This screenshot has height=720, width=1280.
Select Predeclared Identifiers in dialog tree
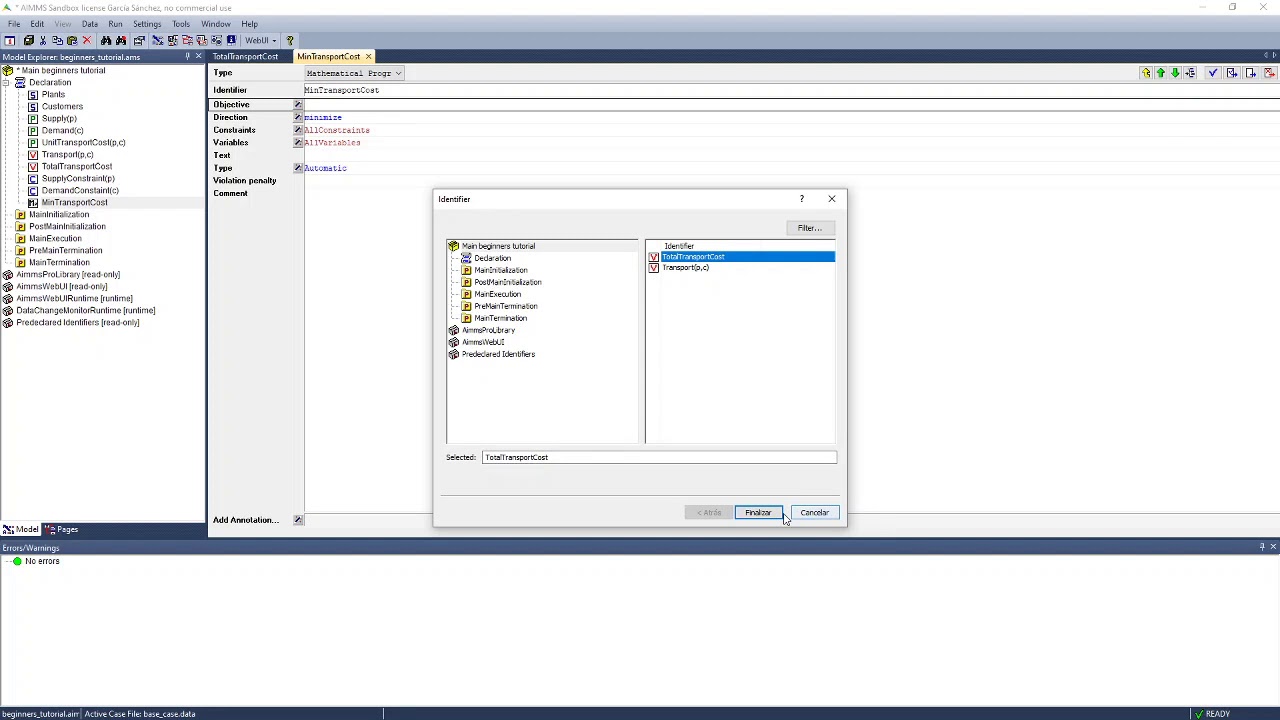[x=498, y=354]
